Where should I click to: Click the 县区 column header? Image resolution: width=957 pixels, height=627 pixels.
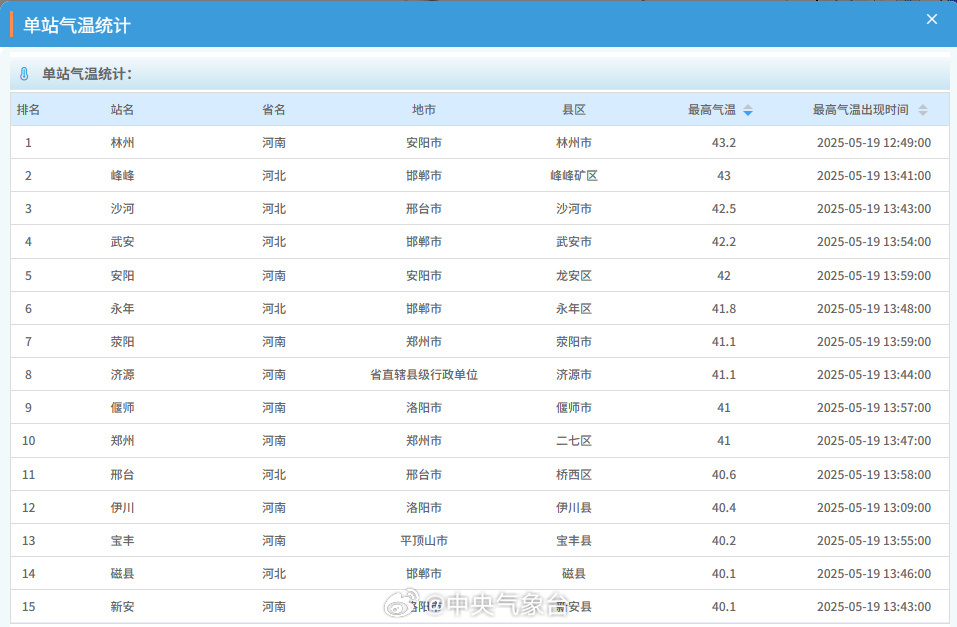point(574,110)
